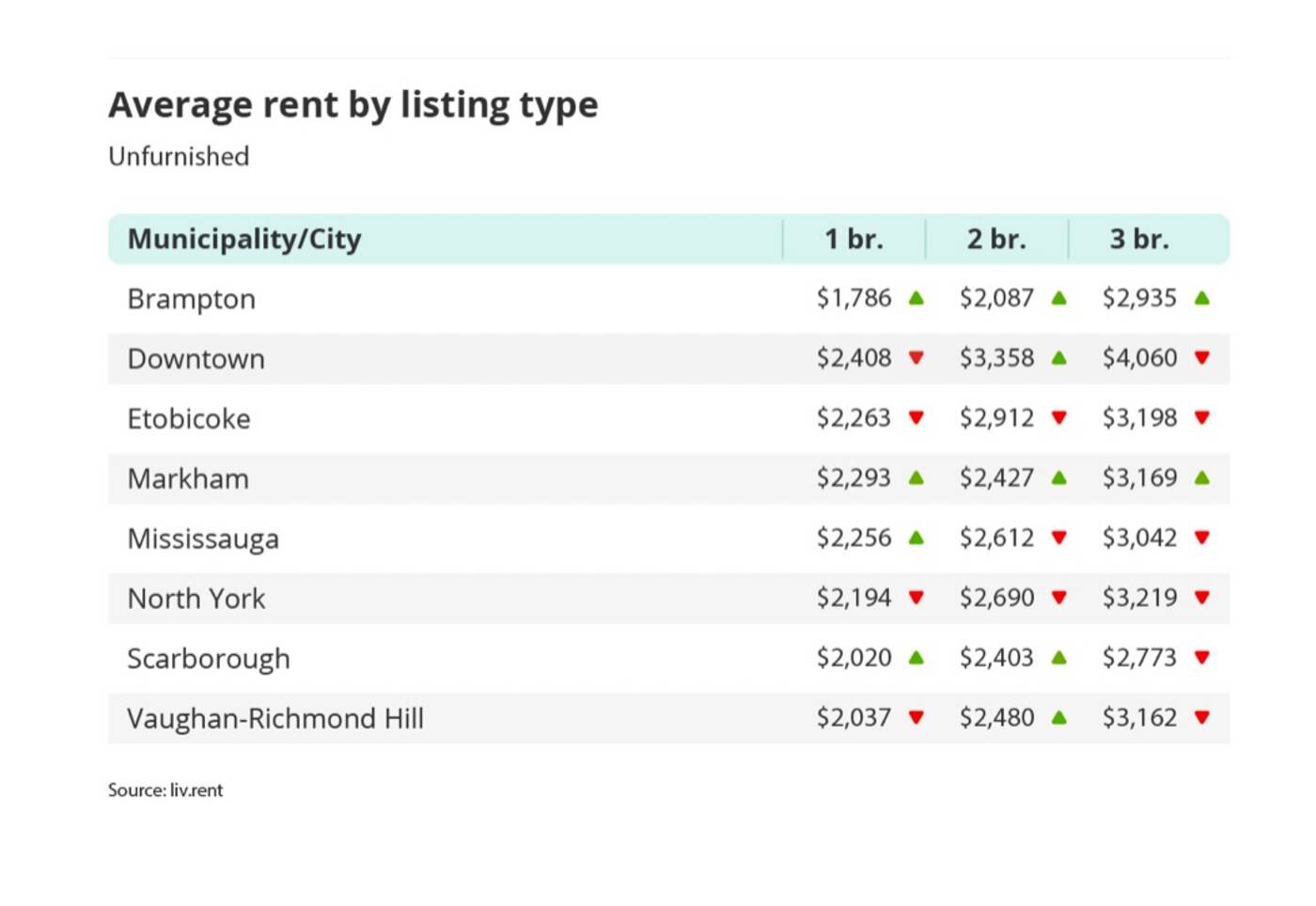
Task: Click red down arrow beside Etobicoke $2,912
Action: (1059, 418)
